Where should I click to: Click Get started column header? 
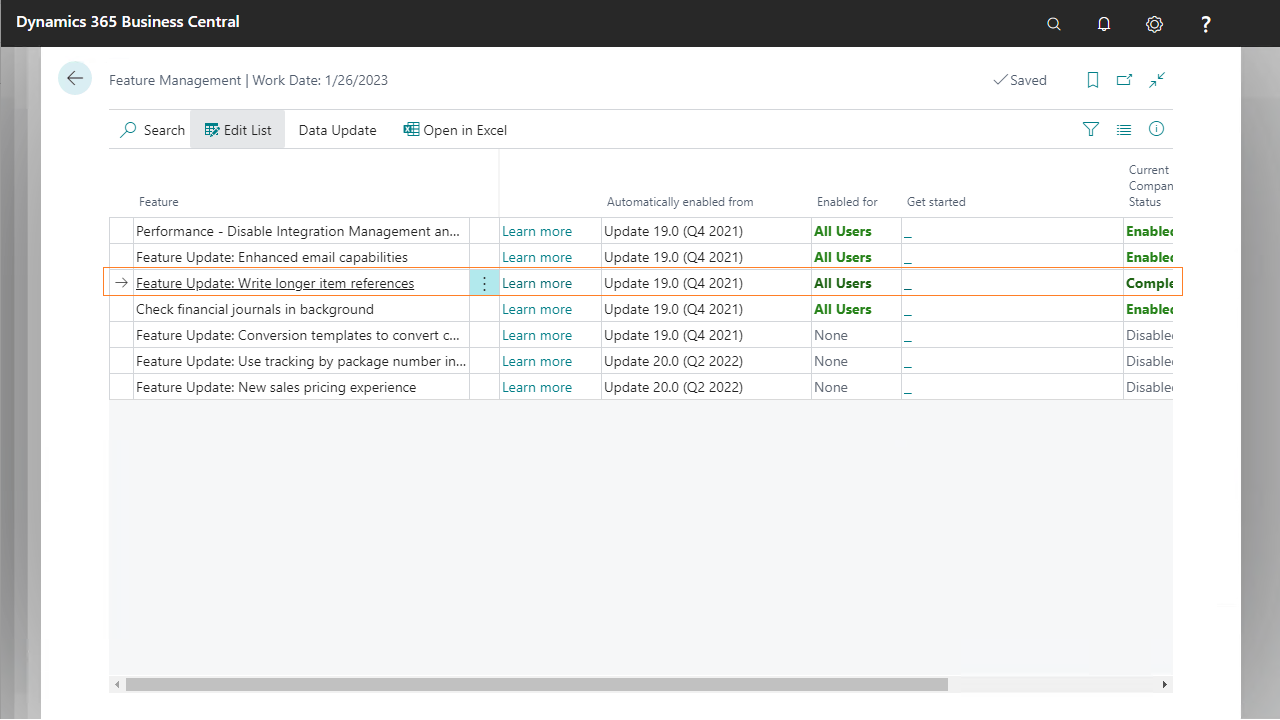(936, 202)
